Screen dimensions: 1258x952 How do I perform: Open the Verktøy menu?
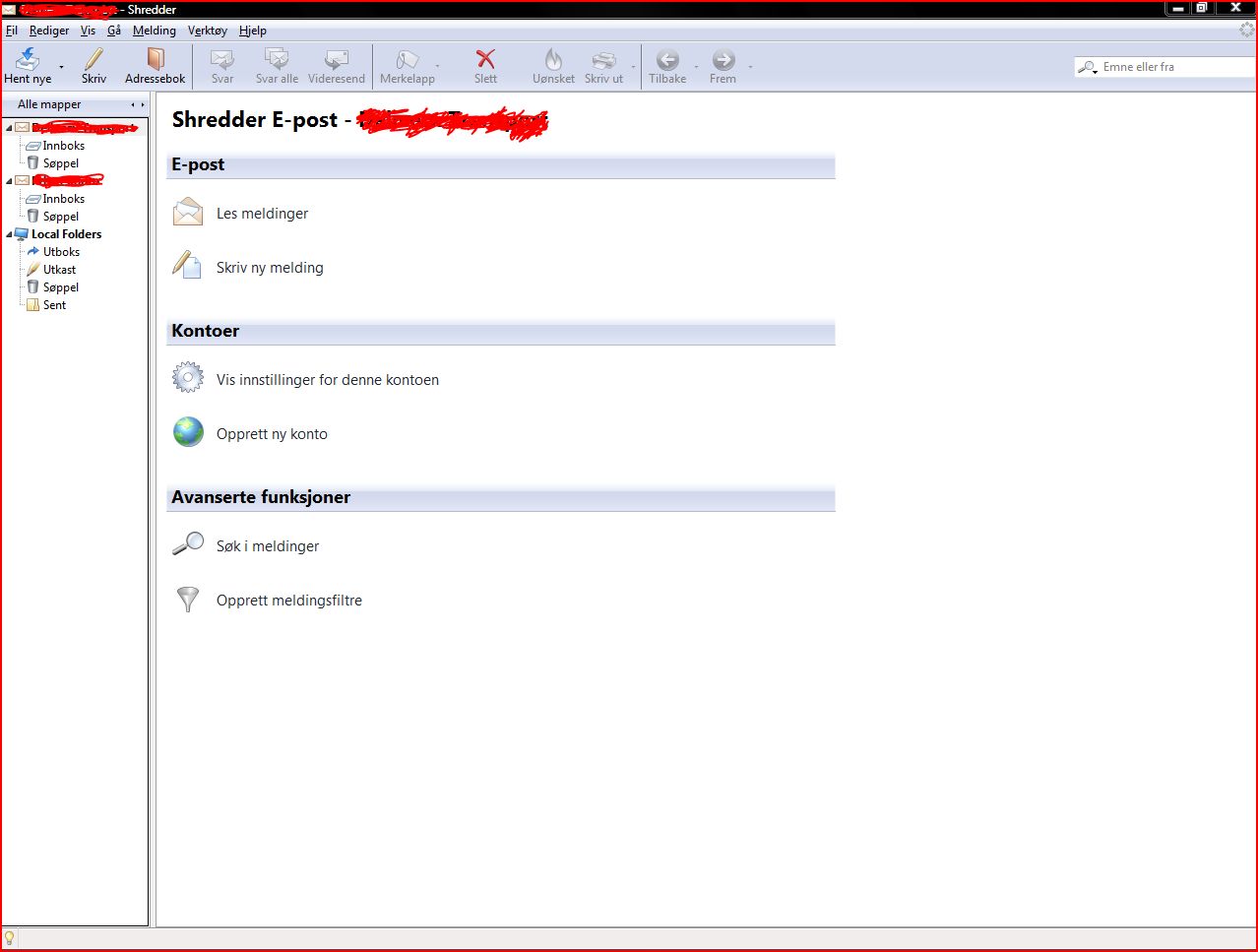coord(208,31)
